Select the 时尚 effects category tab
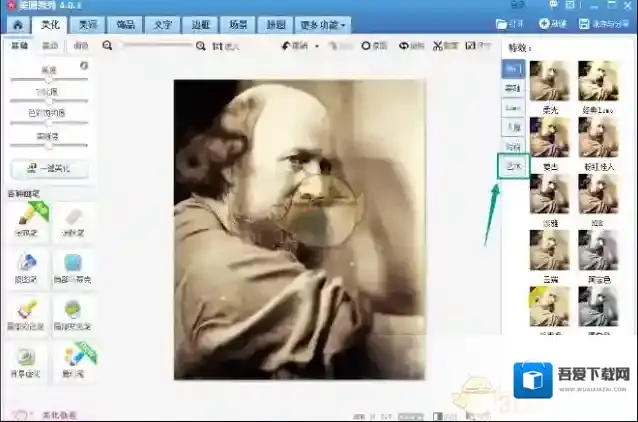Viewport: 638px width, 422px height. pos(513,146)
